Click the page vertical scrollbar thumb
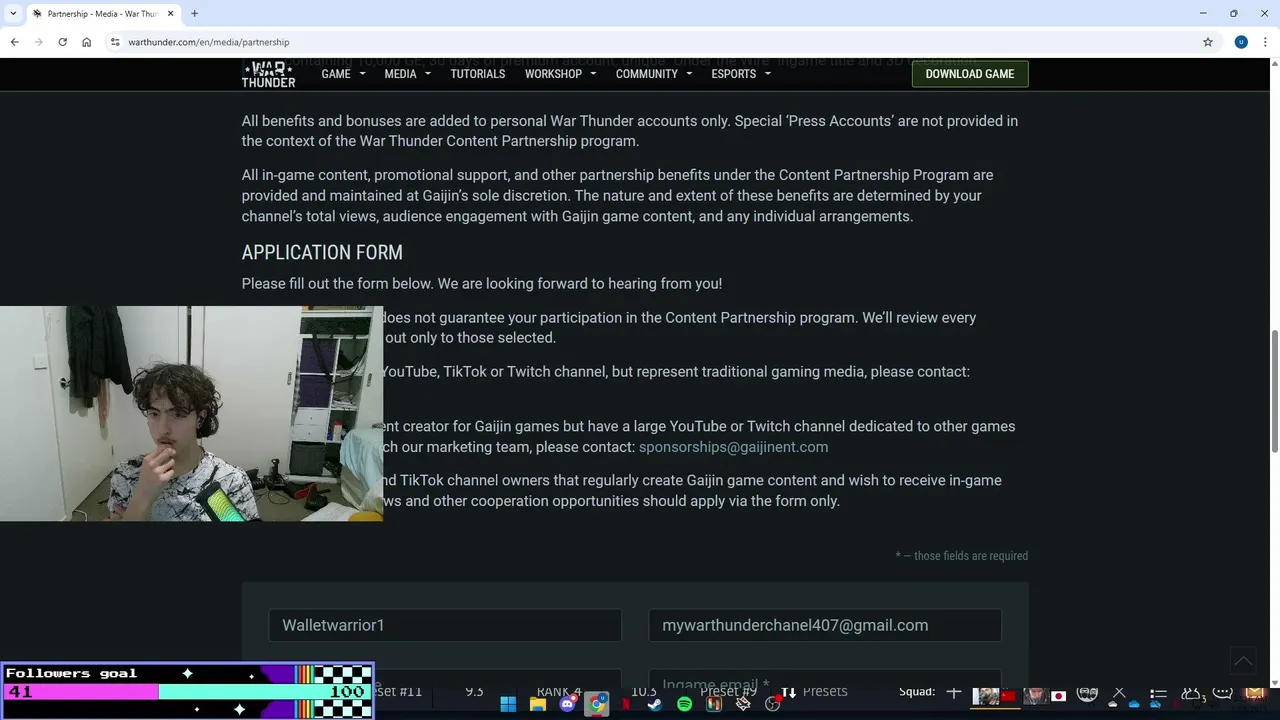This screenshot has height=720, width=1280. click(x=1274, y=390)
